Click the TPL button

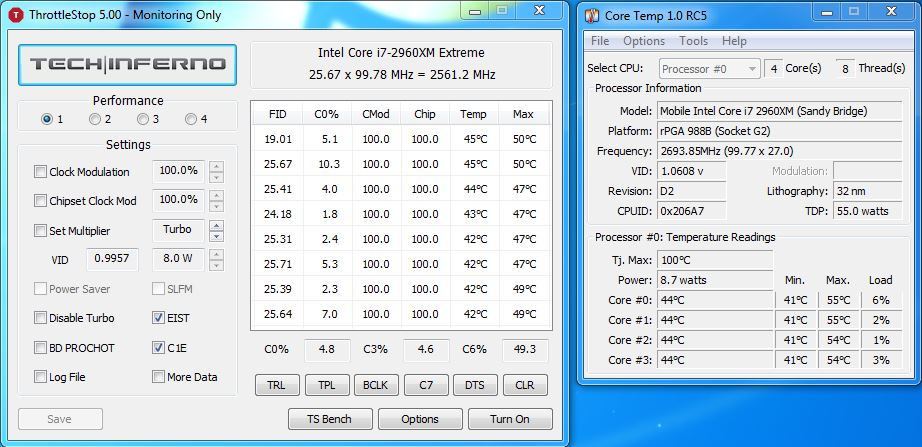click(x=327, y=385)
